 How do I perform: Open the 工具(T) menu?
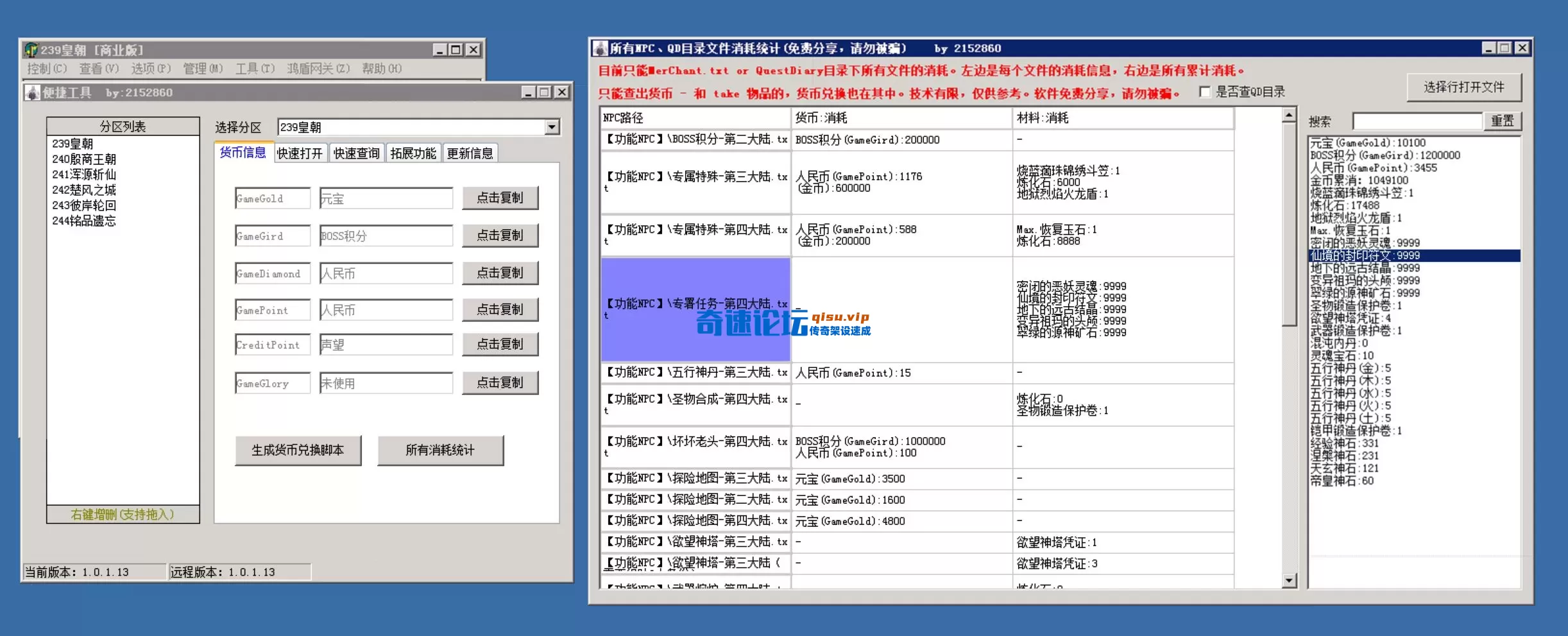254,69
